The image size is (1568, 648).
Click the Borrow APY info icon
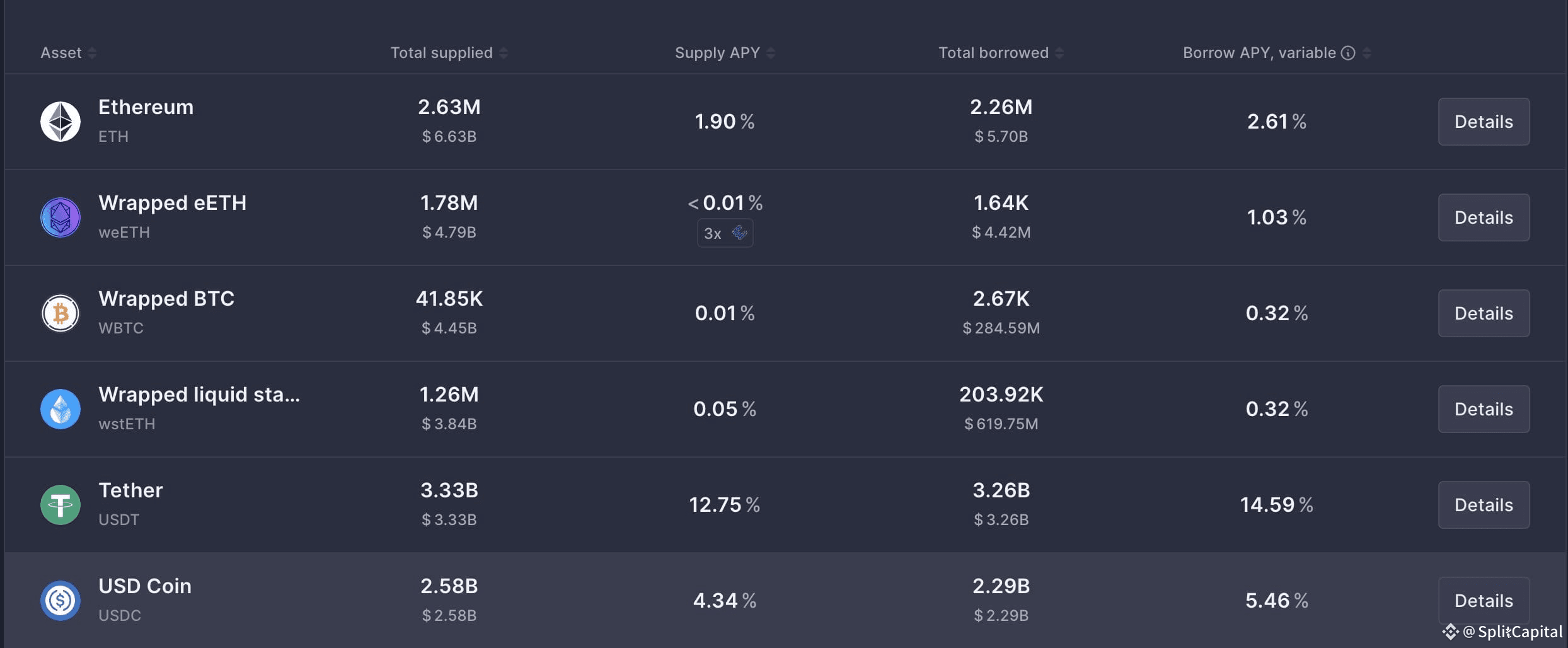coord(1348,53)
